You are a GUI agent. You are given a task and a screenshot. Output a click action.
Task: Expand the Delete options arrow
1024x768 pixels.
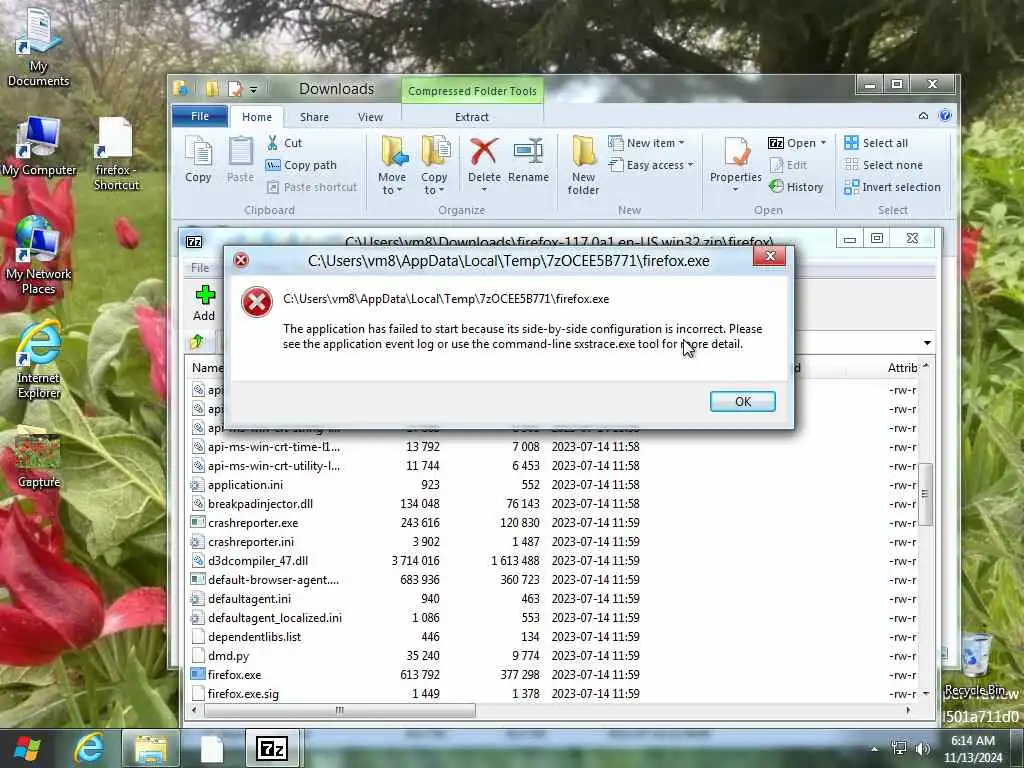pos(484,189)
